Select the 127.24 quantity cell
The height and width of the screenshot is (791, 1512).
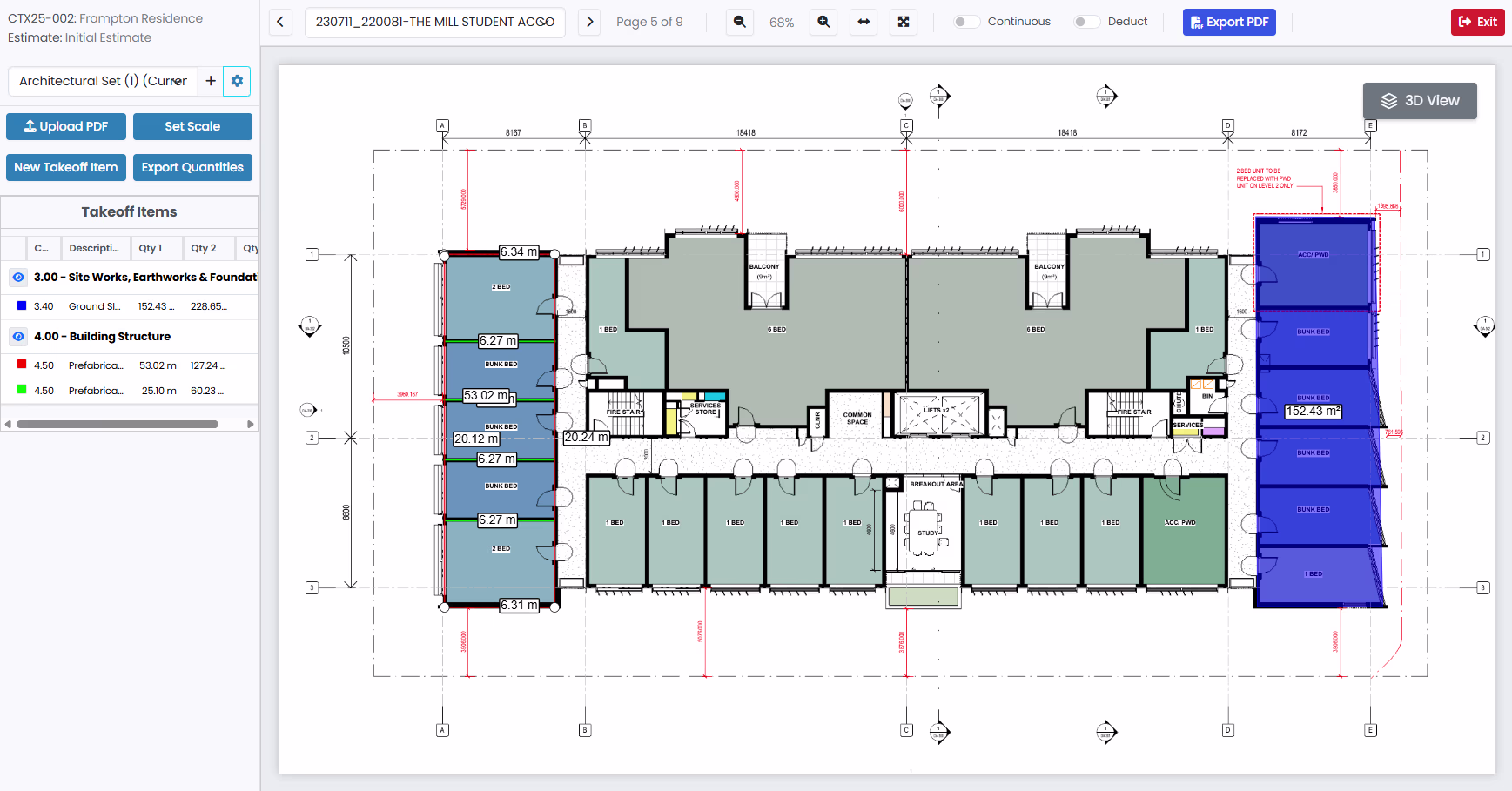click(x=209, y=365)
